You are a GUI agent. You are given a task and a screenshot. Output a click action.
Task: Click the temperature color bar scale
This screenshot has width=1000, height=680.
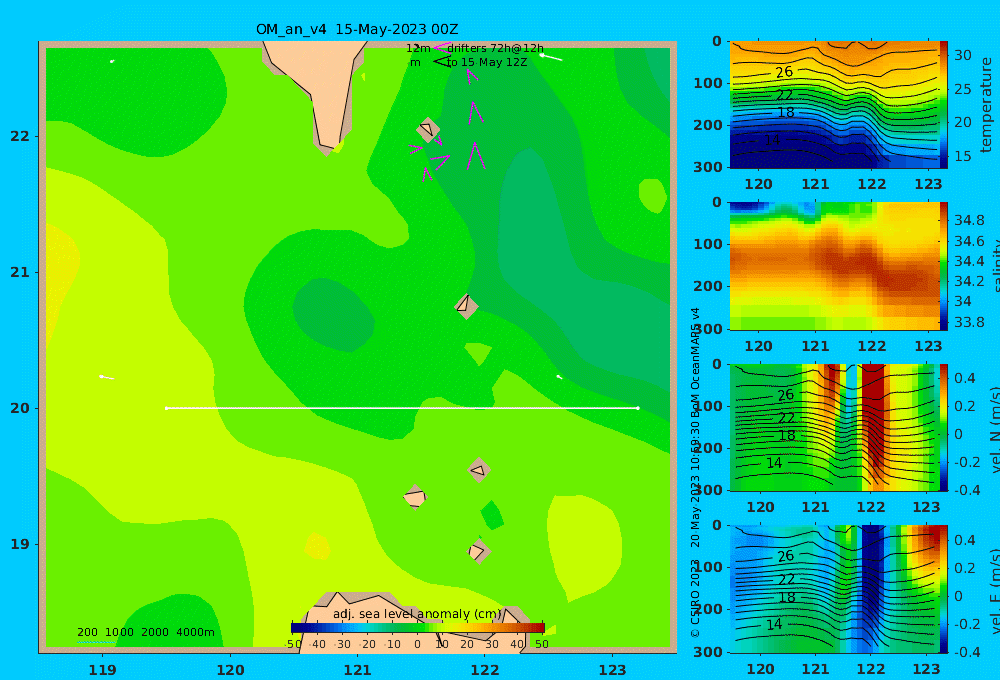coord(943,105)
